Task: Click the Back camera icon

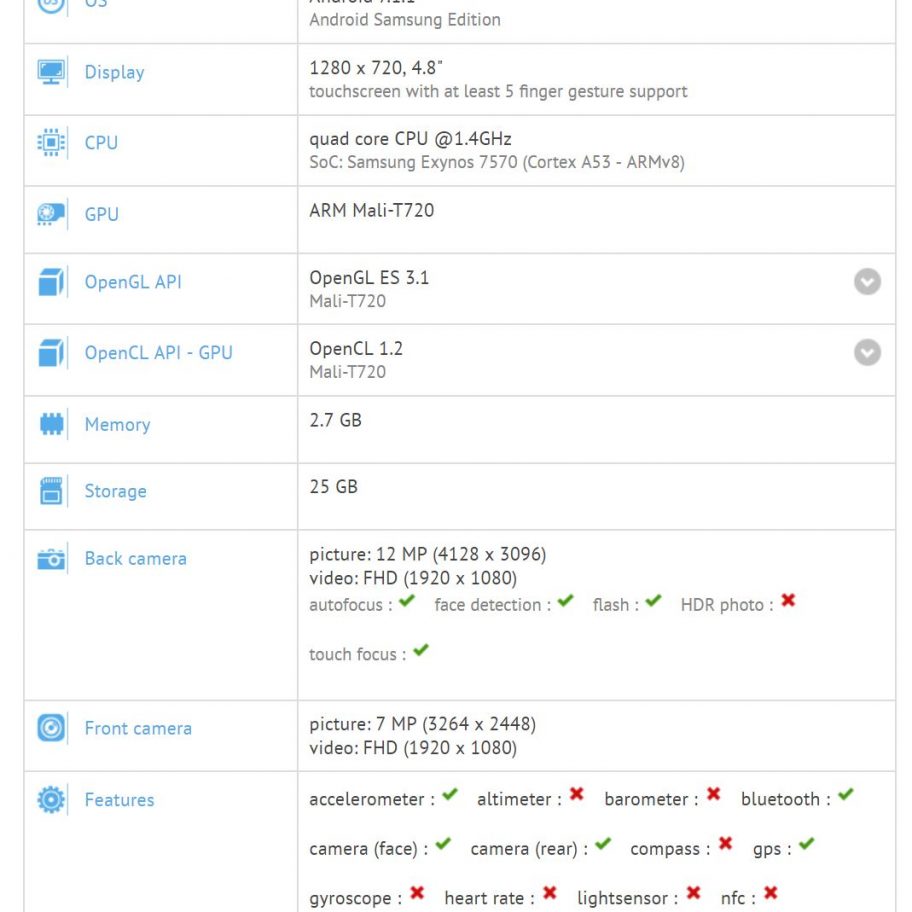Action: click(51, 559)
